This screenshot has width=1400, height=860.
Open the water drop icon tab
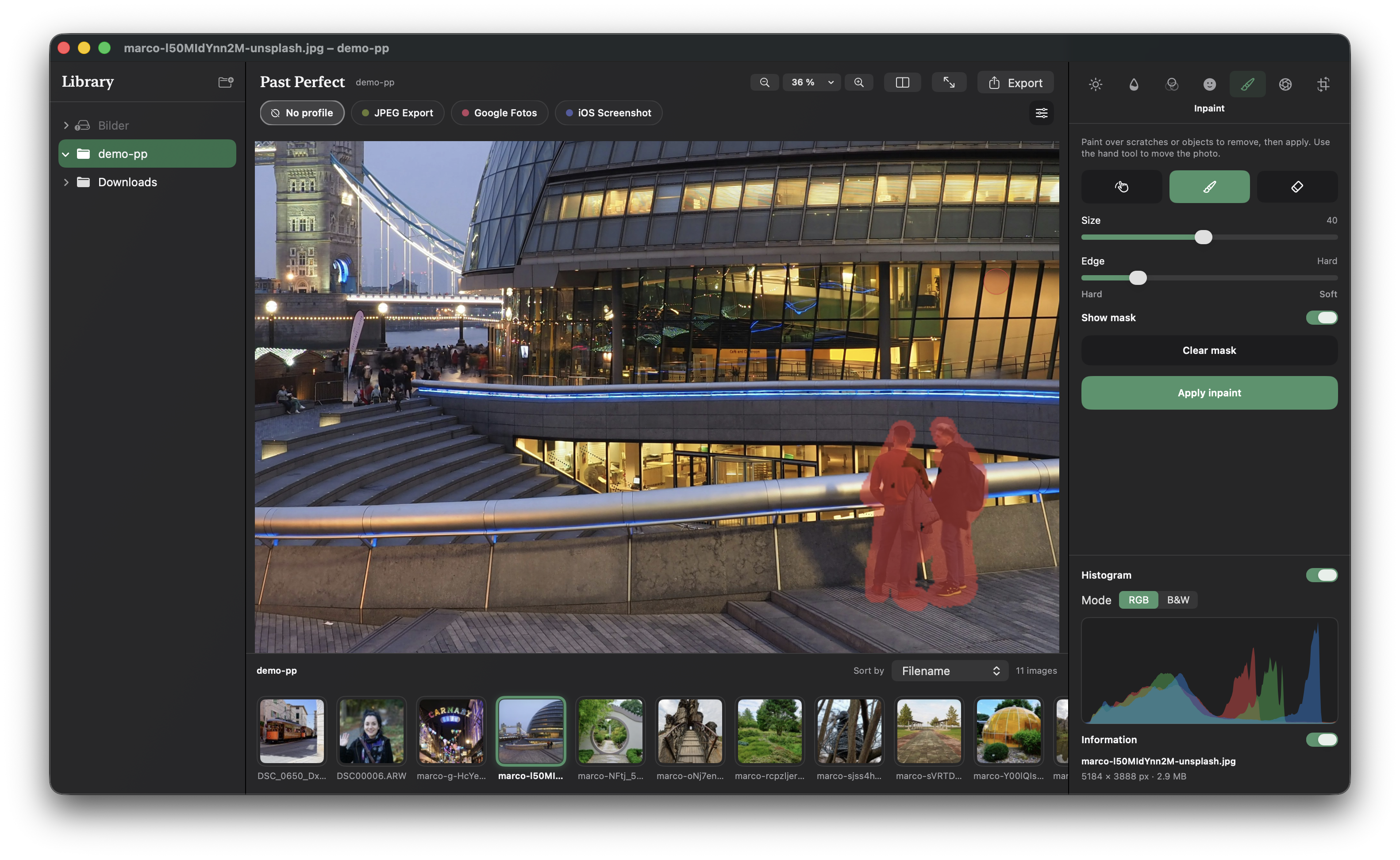[x=1133, y=84]
